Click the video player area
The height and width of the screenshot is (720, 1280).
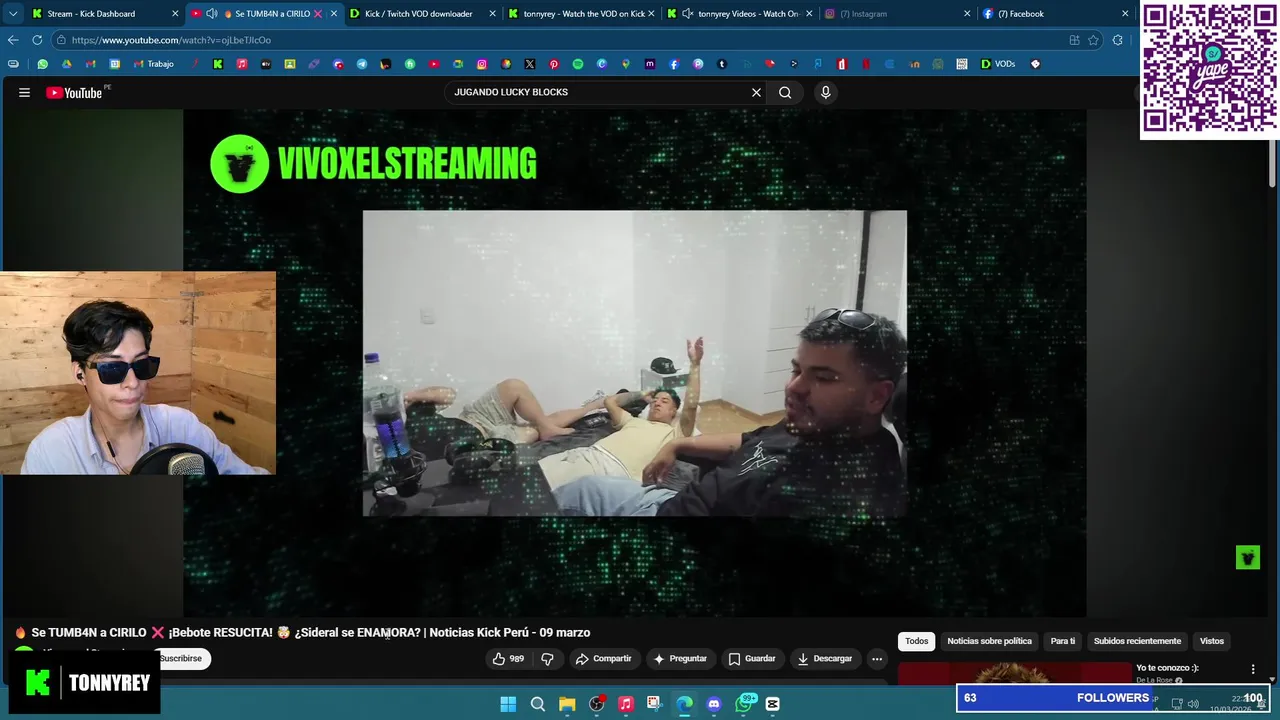point(634,363)
